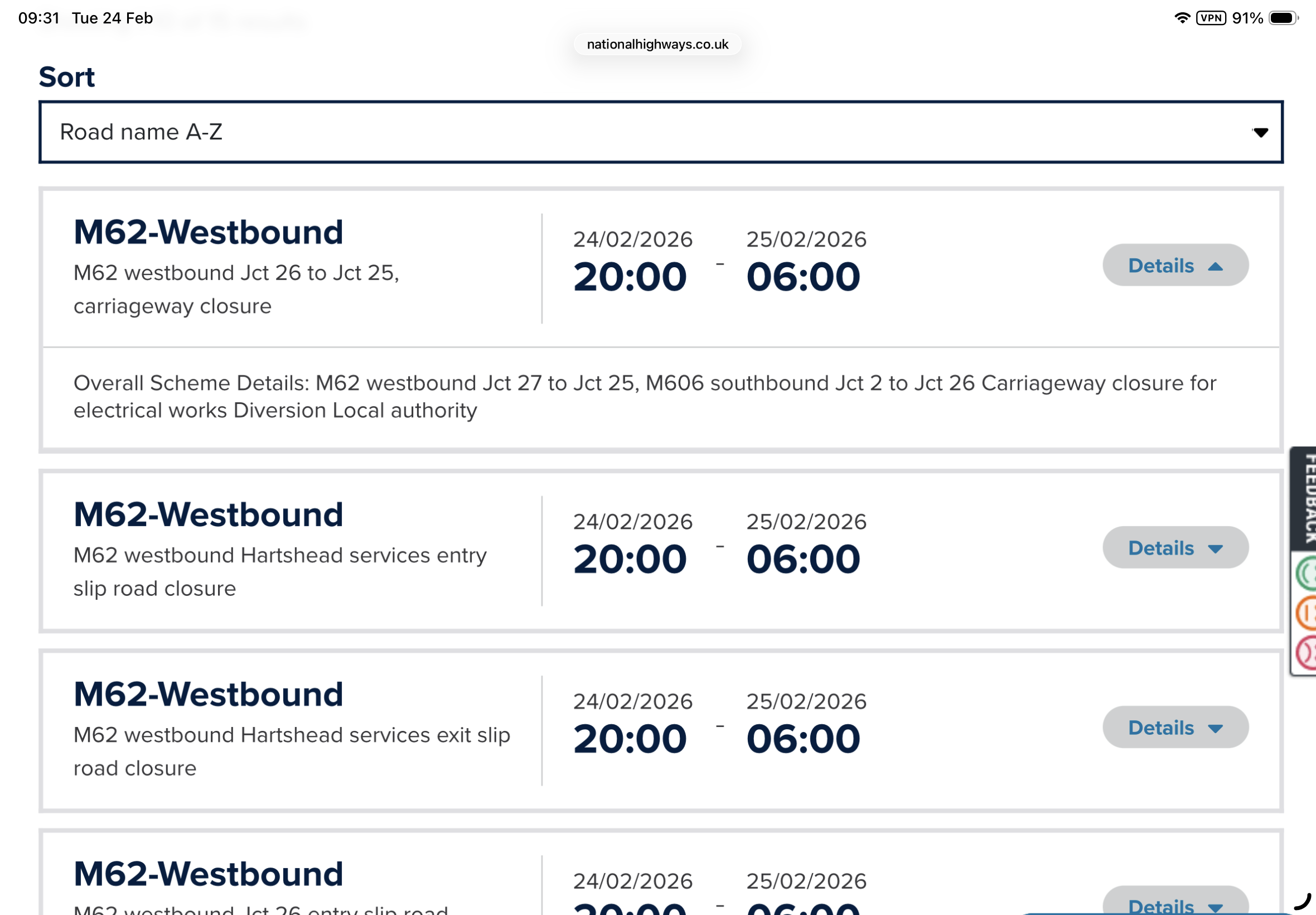Tap the Overall Scheme Details description text

point(645,397)
